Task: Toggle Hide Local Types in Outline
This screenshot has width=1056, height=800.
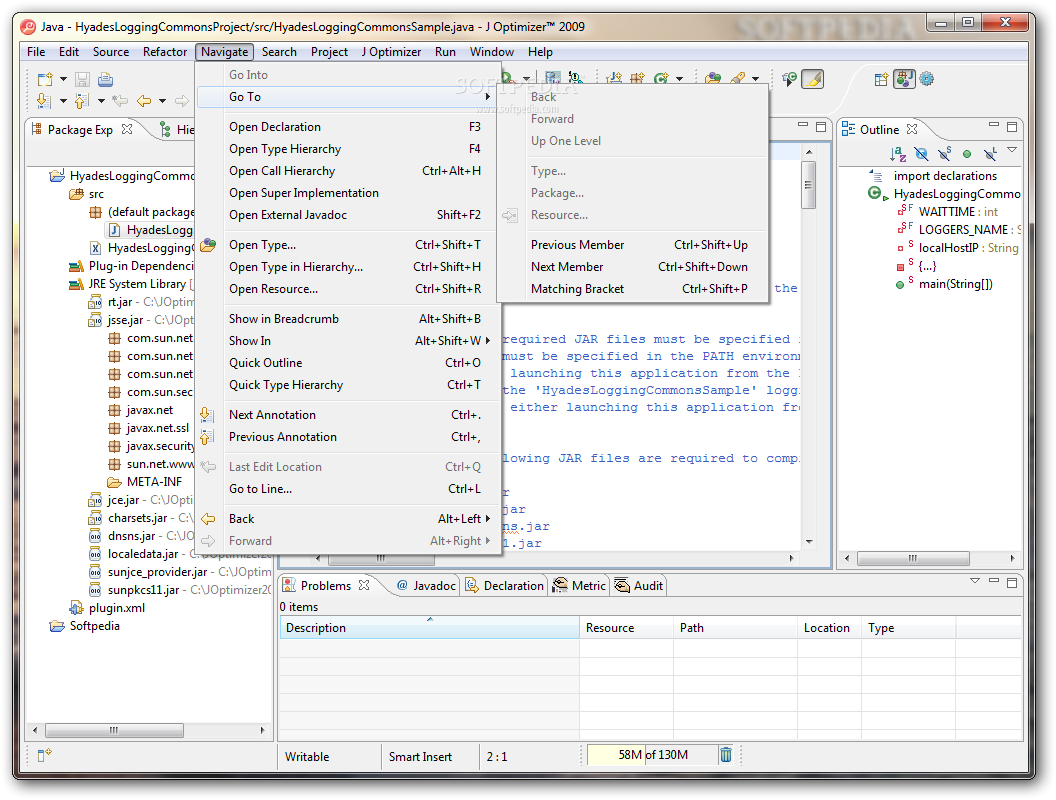Action: (x=990, y=154)
